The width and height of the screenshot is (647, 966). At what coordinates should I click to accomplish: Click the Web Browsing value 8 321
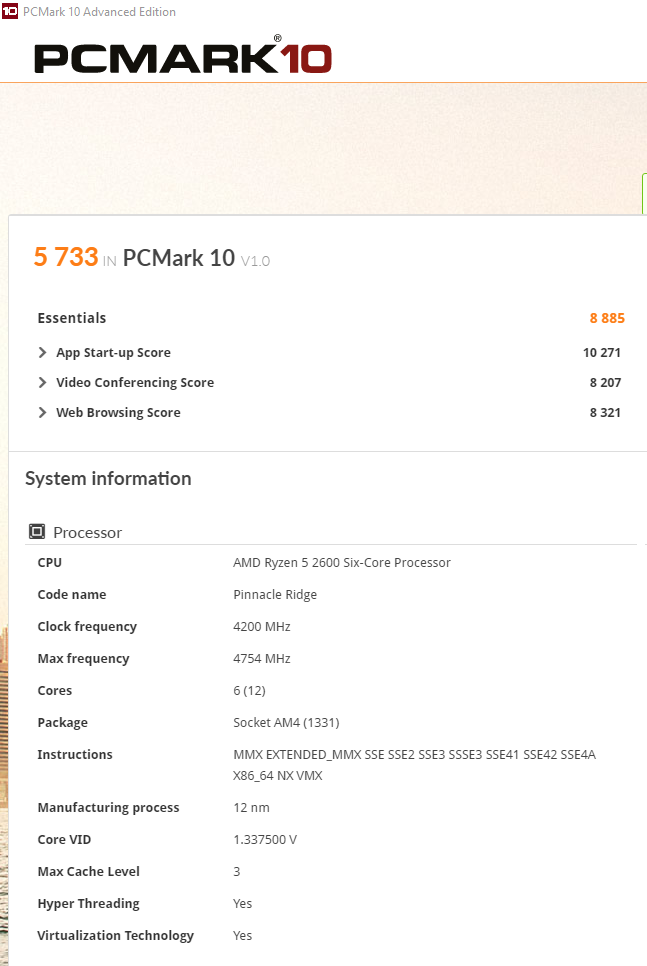605,413
